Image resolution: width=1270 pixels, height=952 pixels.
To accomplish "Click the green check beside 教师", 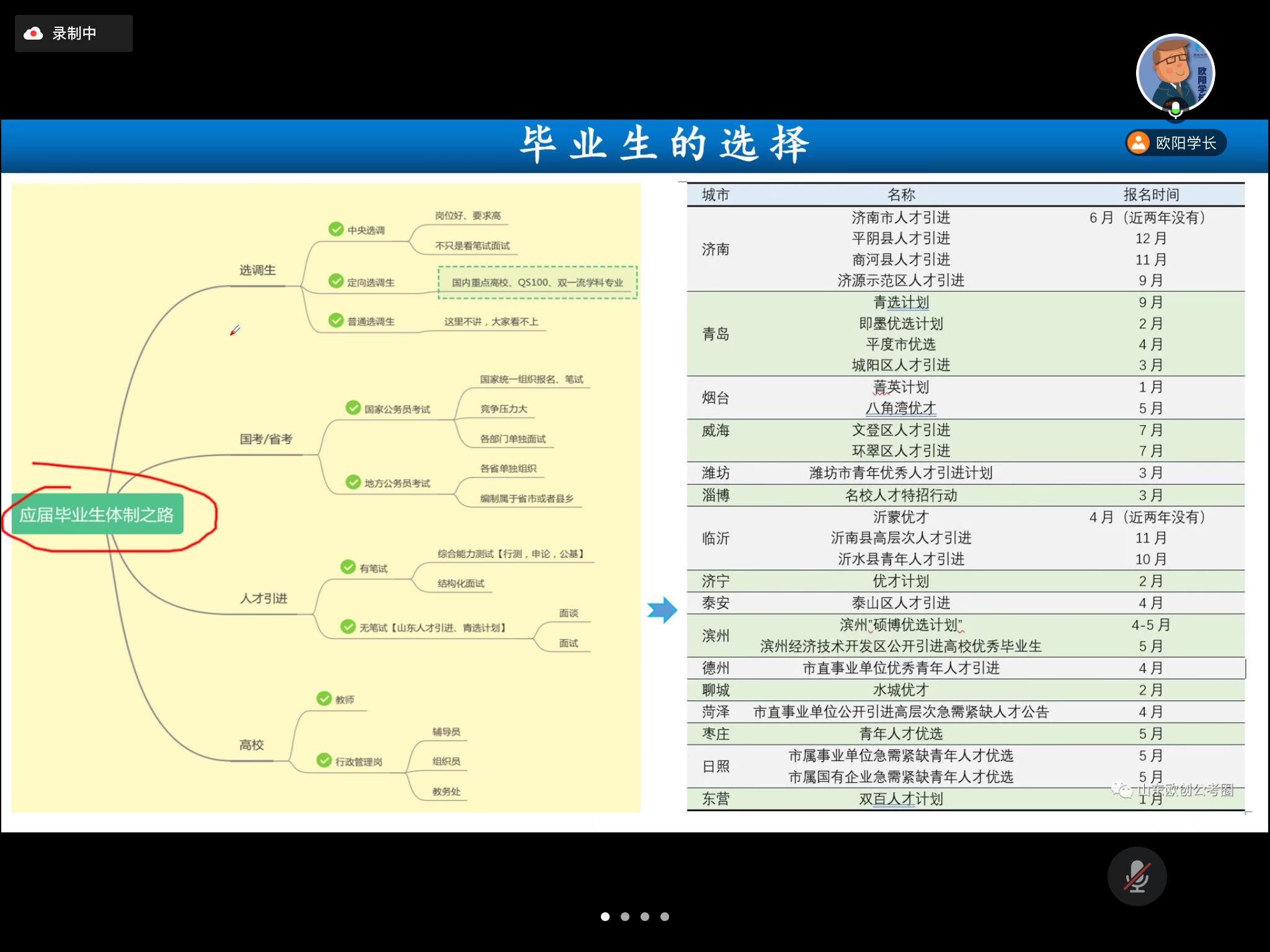I will 324,699.
